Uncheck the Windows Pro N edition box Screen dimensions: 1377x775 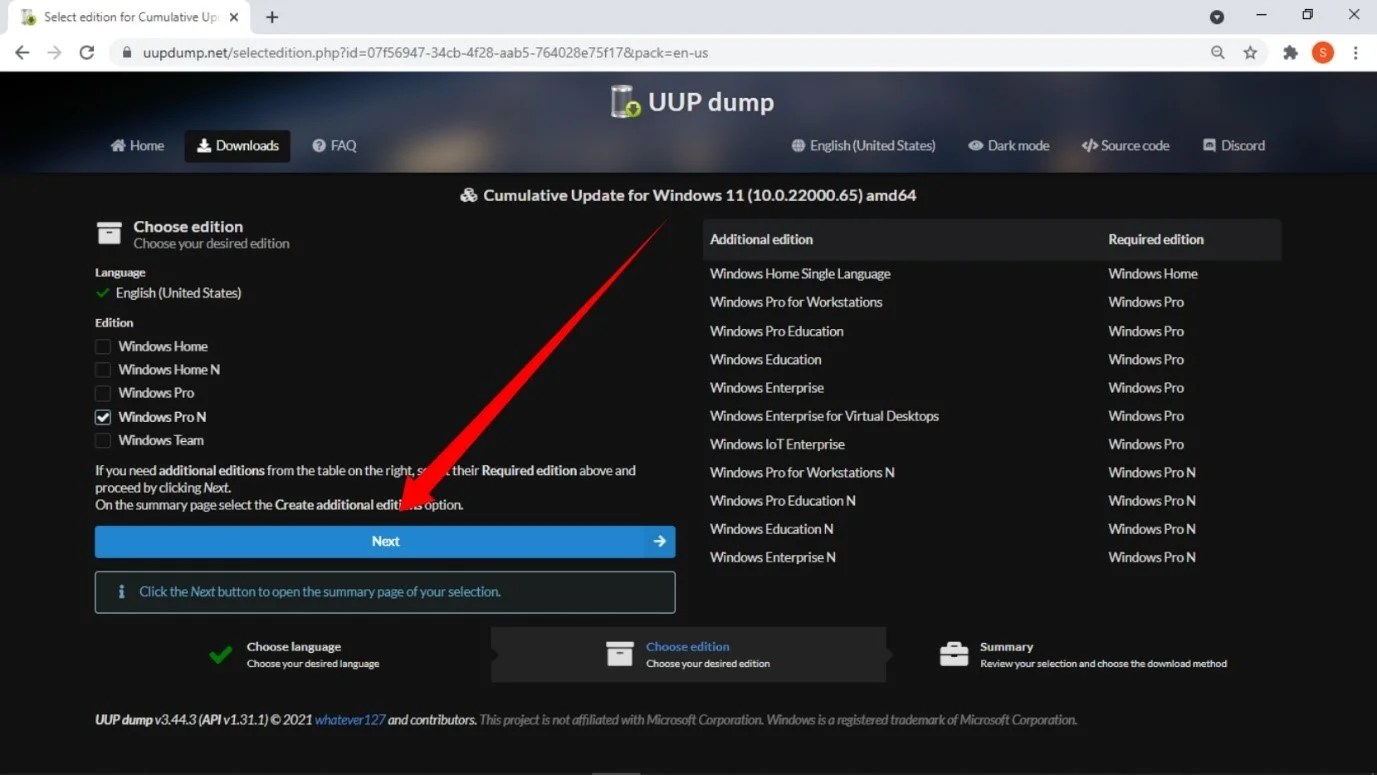103,417
